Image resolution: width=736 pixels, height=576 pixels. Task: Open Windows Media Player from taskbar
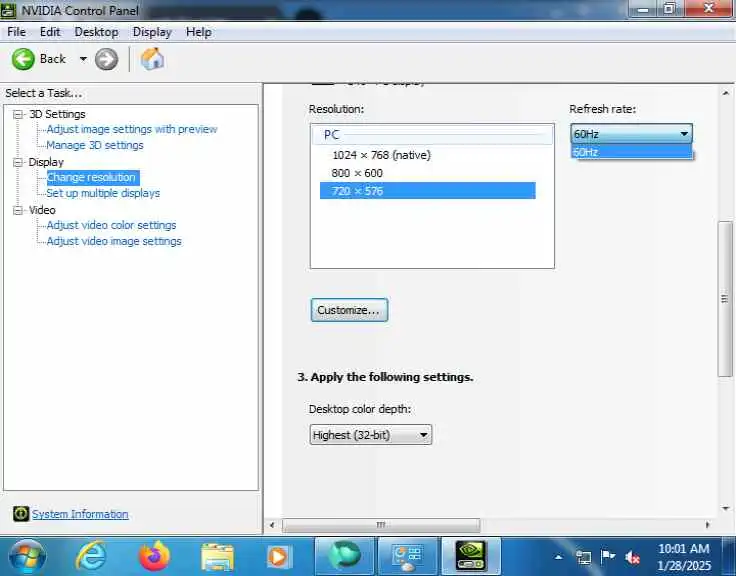[278, 557]
